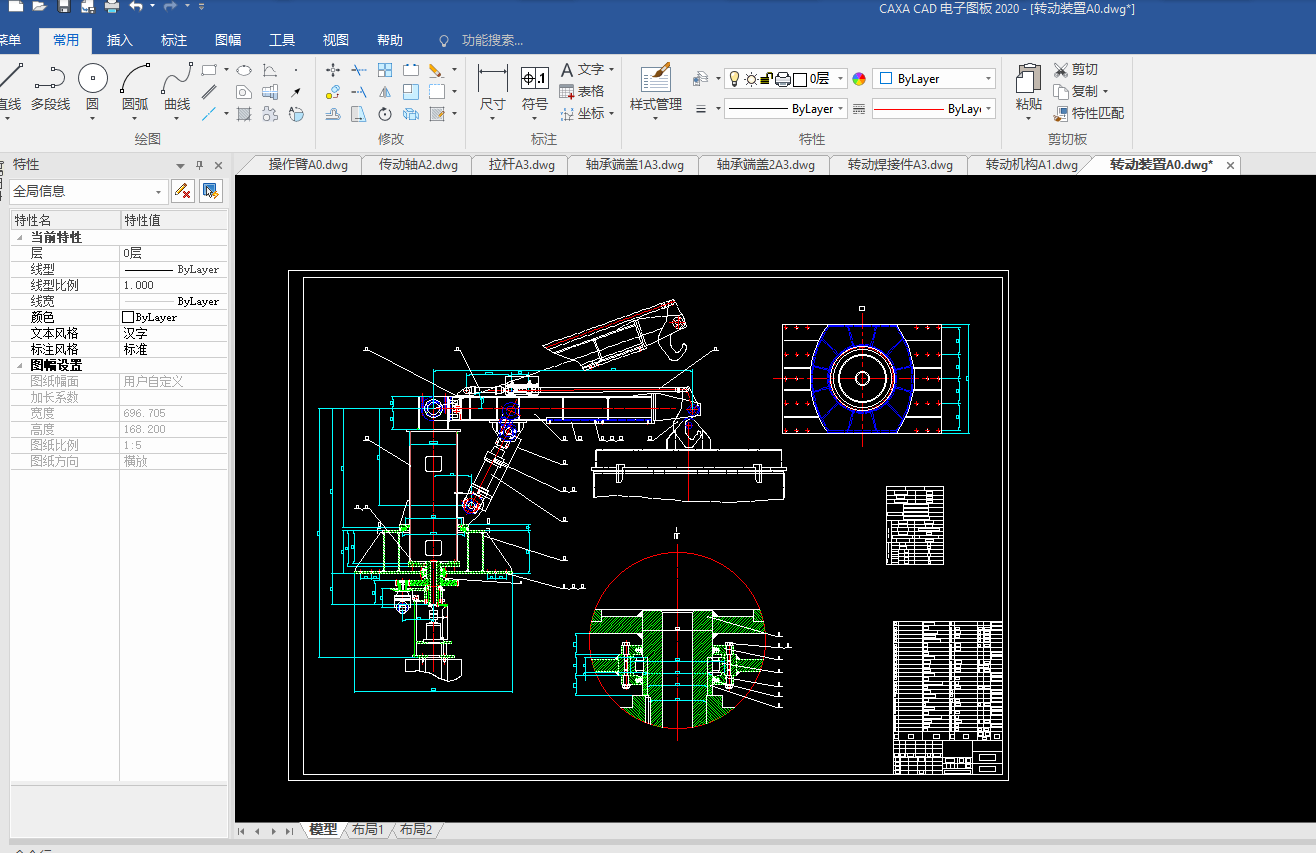Screen dimensions: 1316x853
Task: Collapse the 当前特性 section
Action: pyautogui.click(x=20, y=238)
